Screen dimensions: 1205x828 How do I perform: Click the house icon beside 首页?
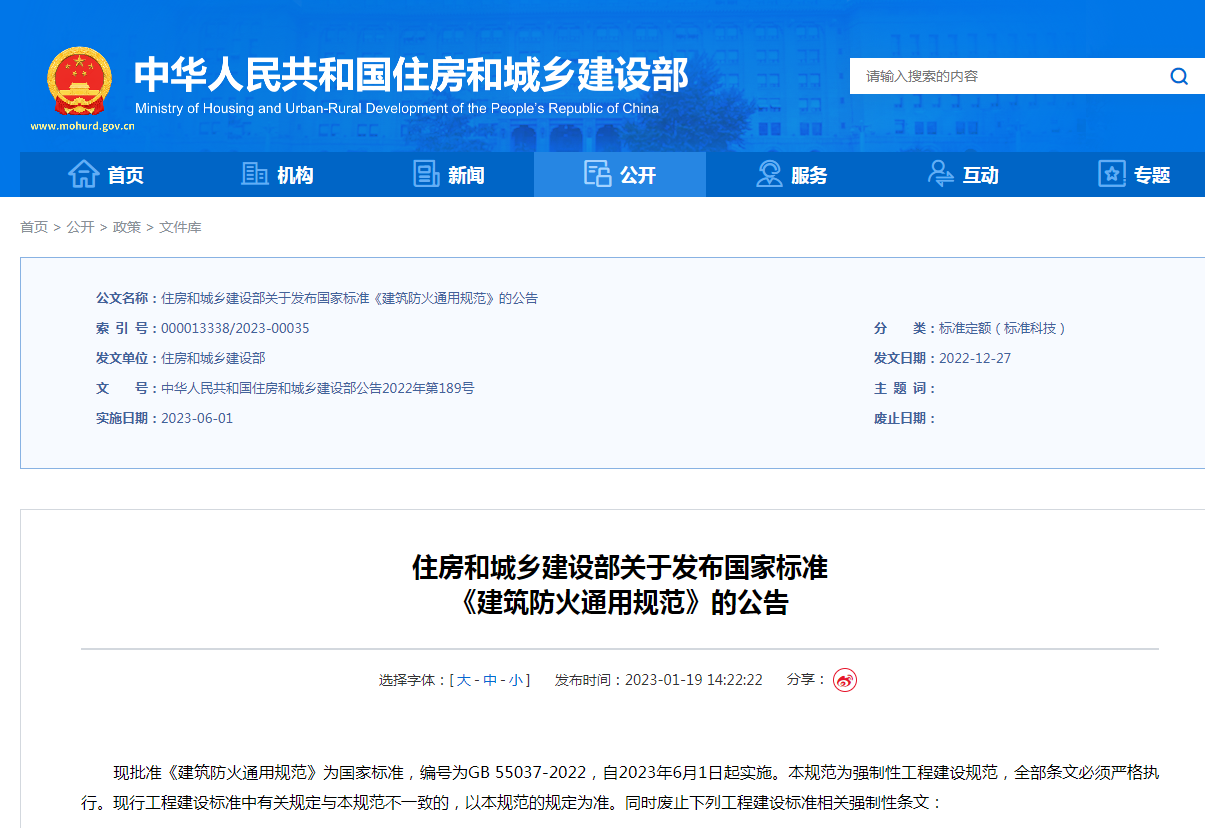[83, 174]
